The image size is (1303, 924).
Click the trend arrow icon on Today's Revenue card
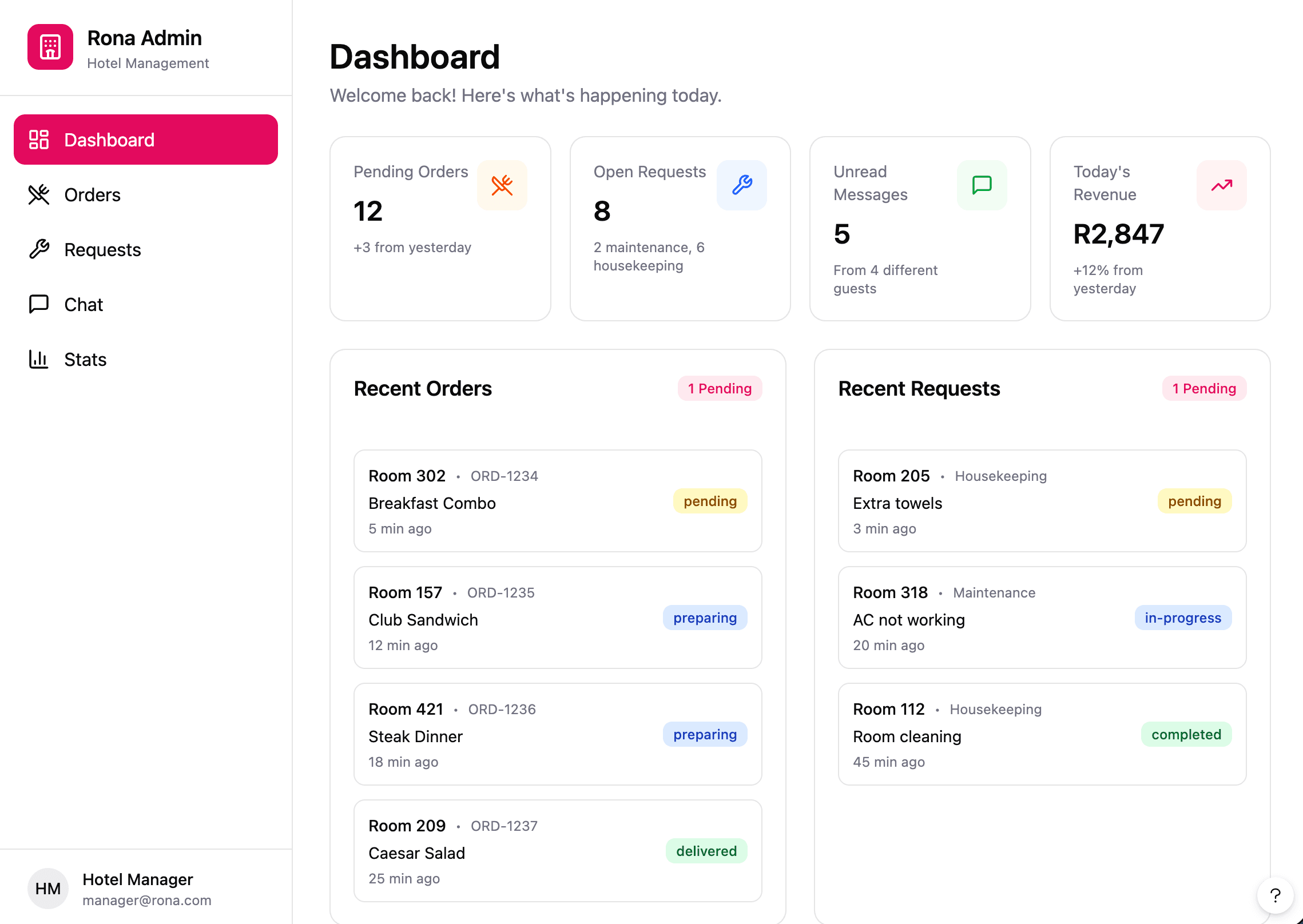pyautogui.click(x=1221, y=185)
